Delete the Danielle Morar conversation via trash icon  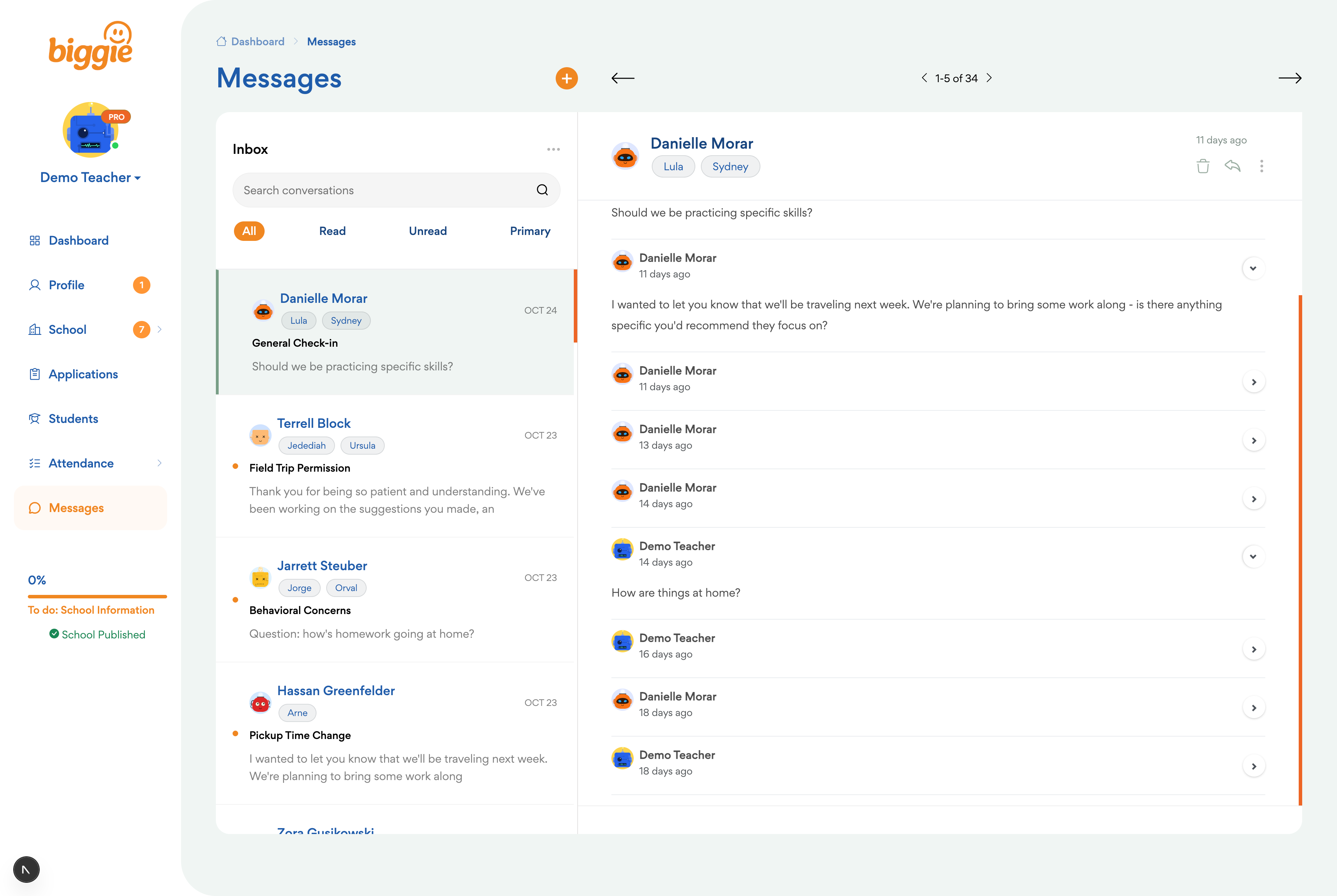click(1203, 166)
